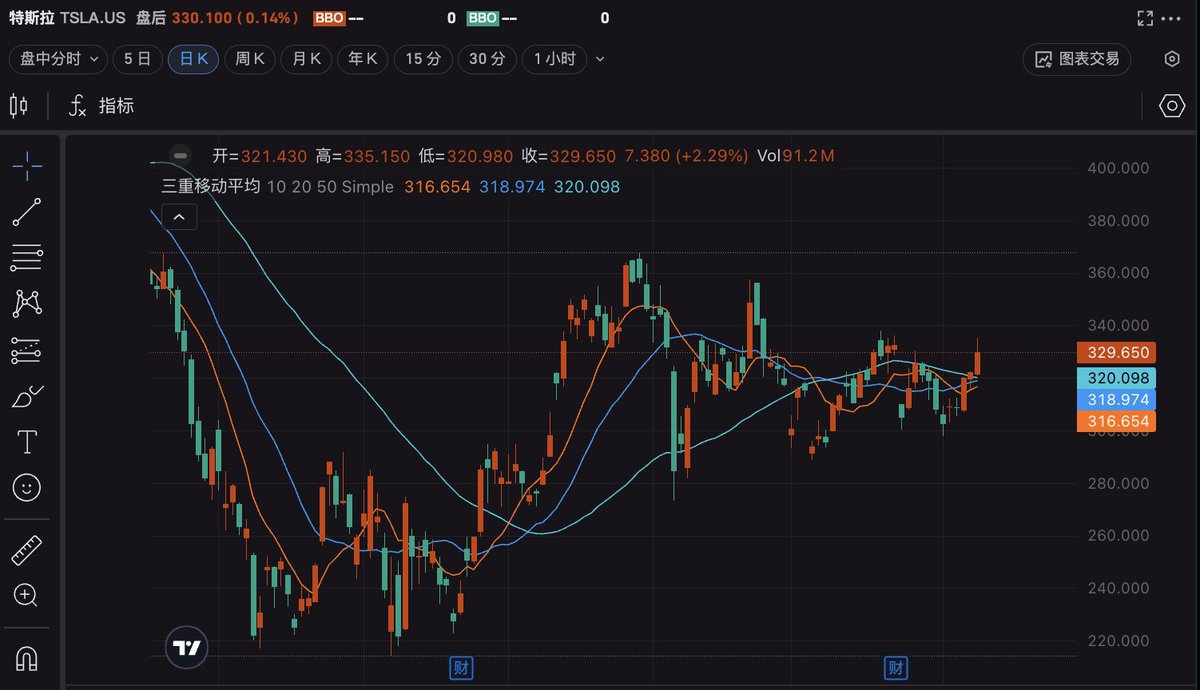Click the 220.000 price axis label
The height and width of the screenshot is (690, 1200).
coord(1117,641)
